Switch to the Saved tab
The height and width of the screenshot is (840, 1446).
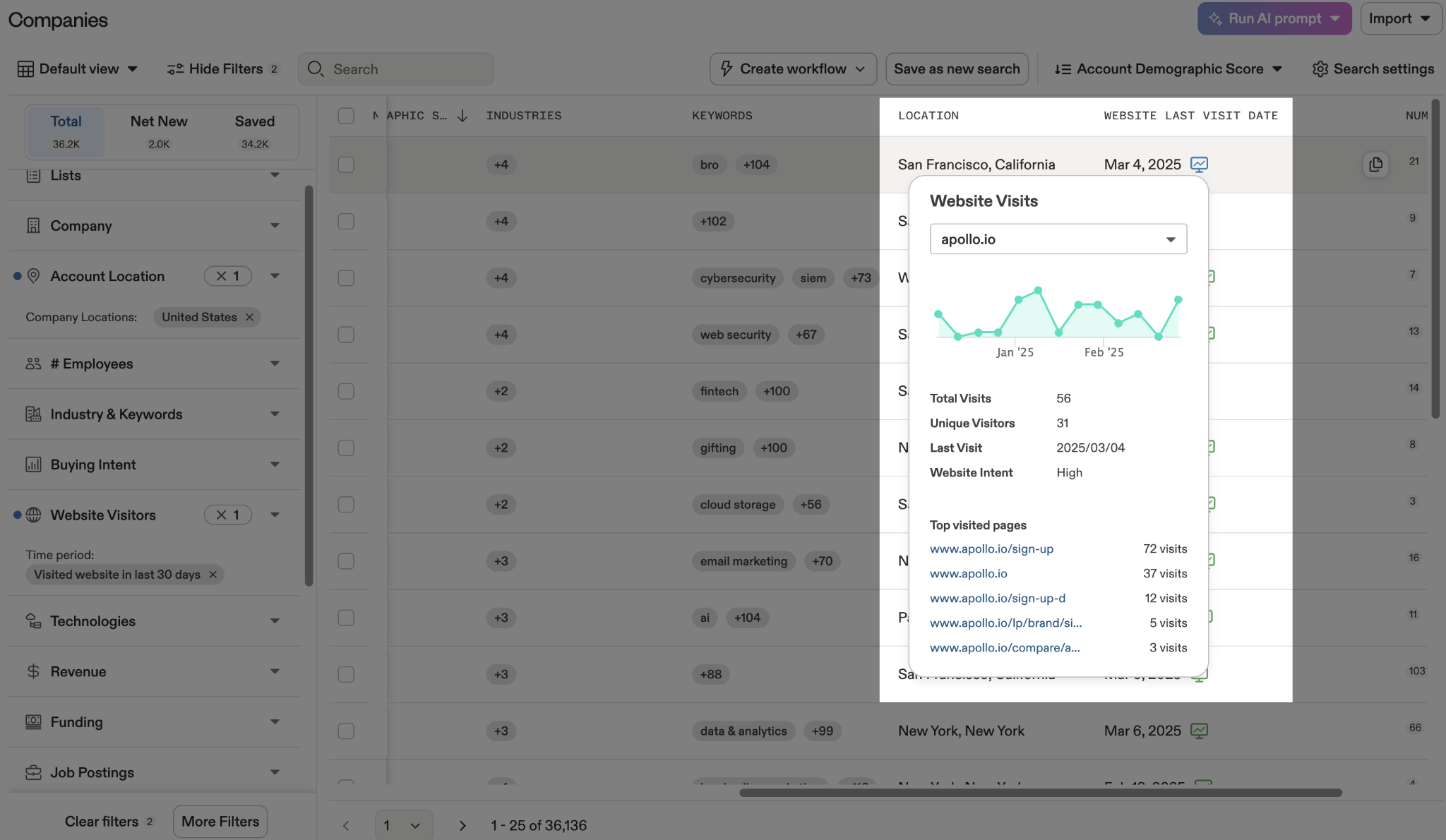click(254, 131)
